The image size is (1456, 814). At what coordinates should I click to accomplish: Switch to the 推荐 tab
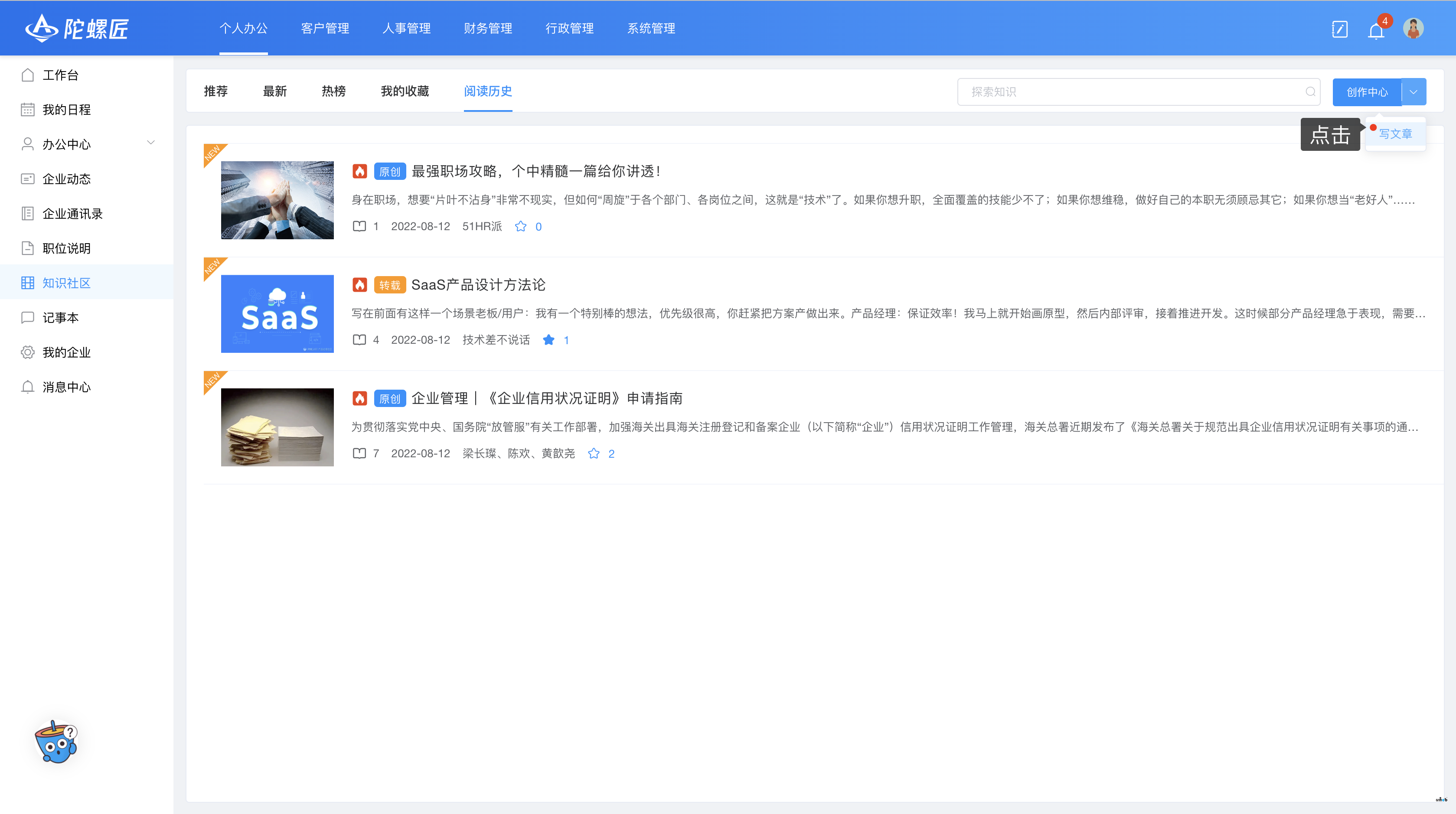216,91
